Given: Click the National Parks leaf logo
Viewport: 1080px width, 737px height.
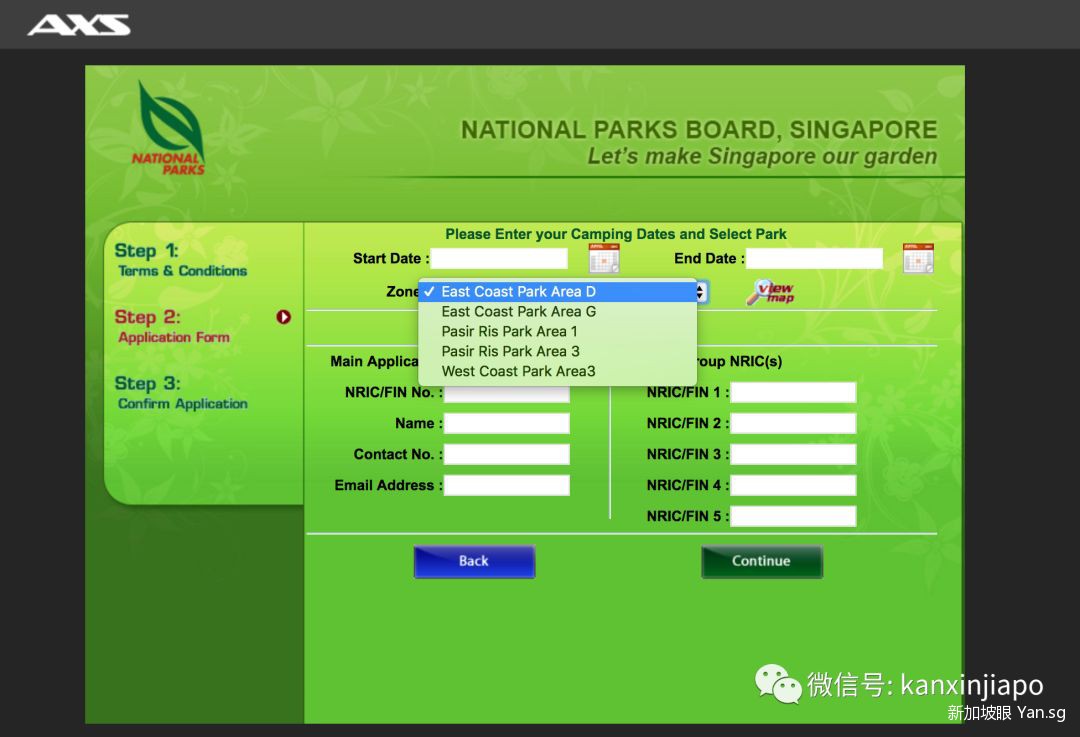Looking at the screenshot, I should tap(169, 128).
